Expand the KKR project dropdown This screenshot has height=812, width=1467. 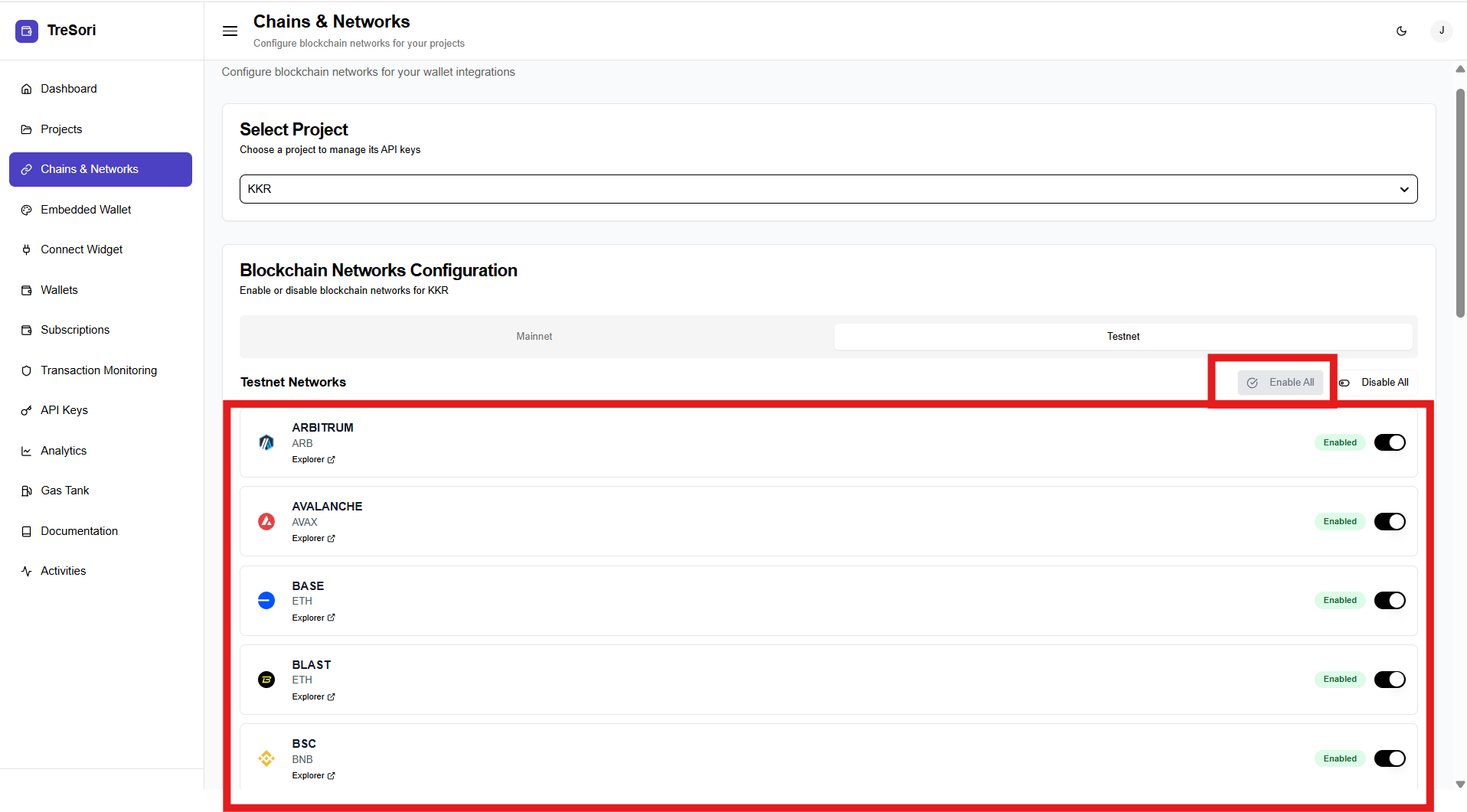pyautogui.click(x=828, y=189)
